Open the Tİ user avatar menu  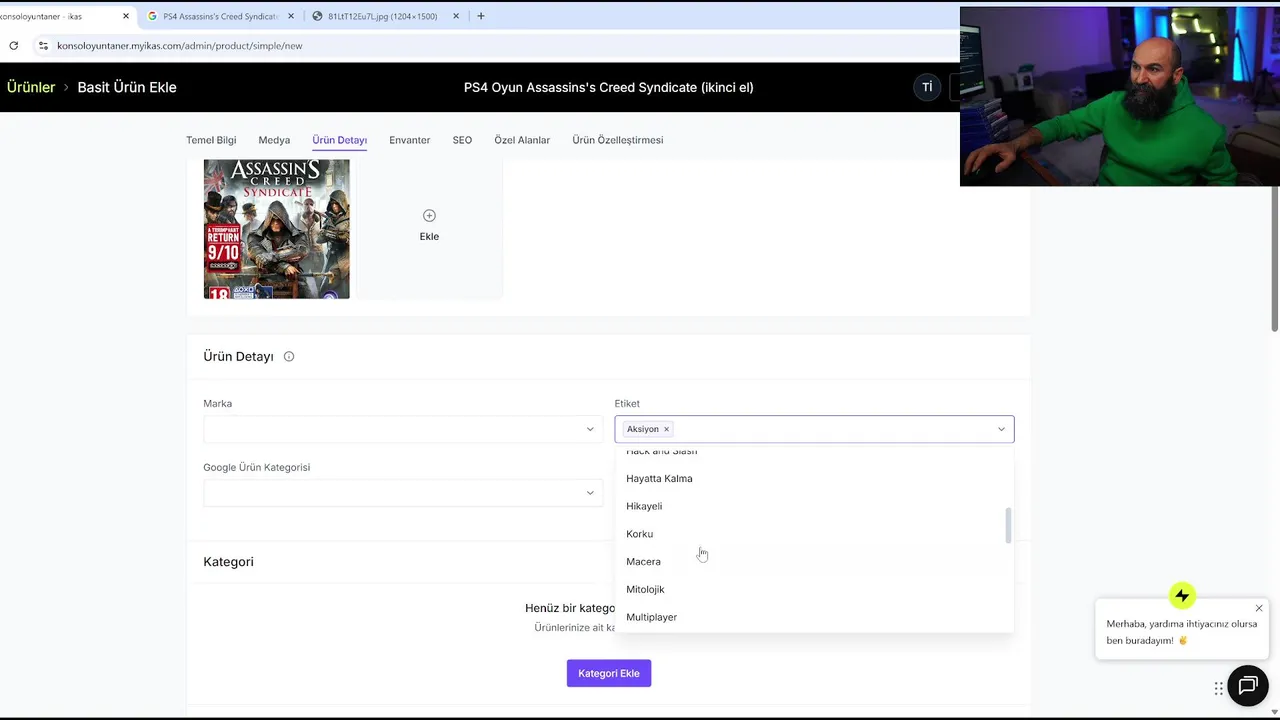927,87
